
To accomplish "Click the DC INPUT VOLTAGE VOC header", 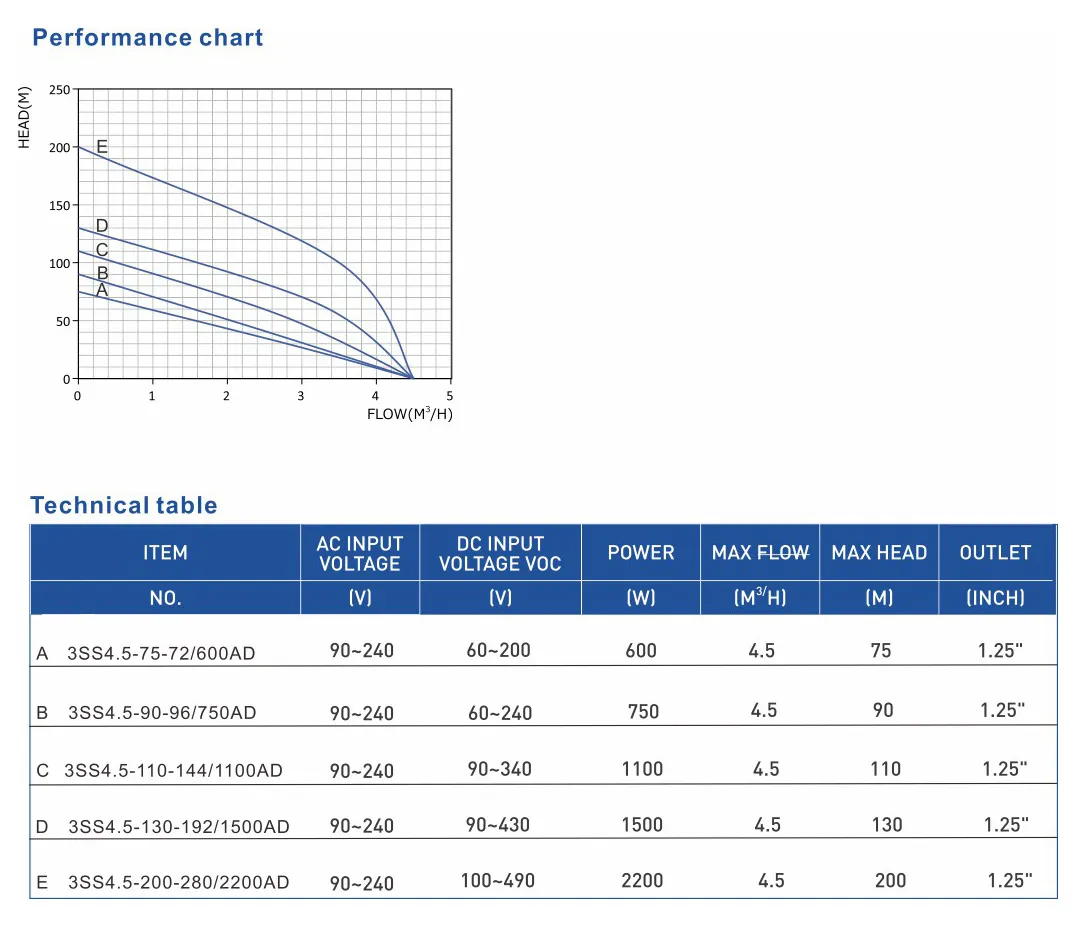I will tap(500, 553).
